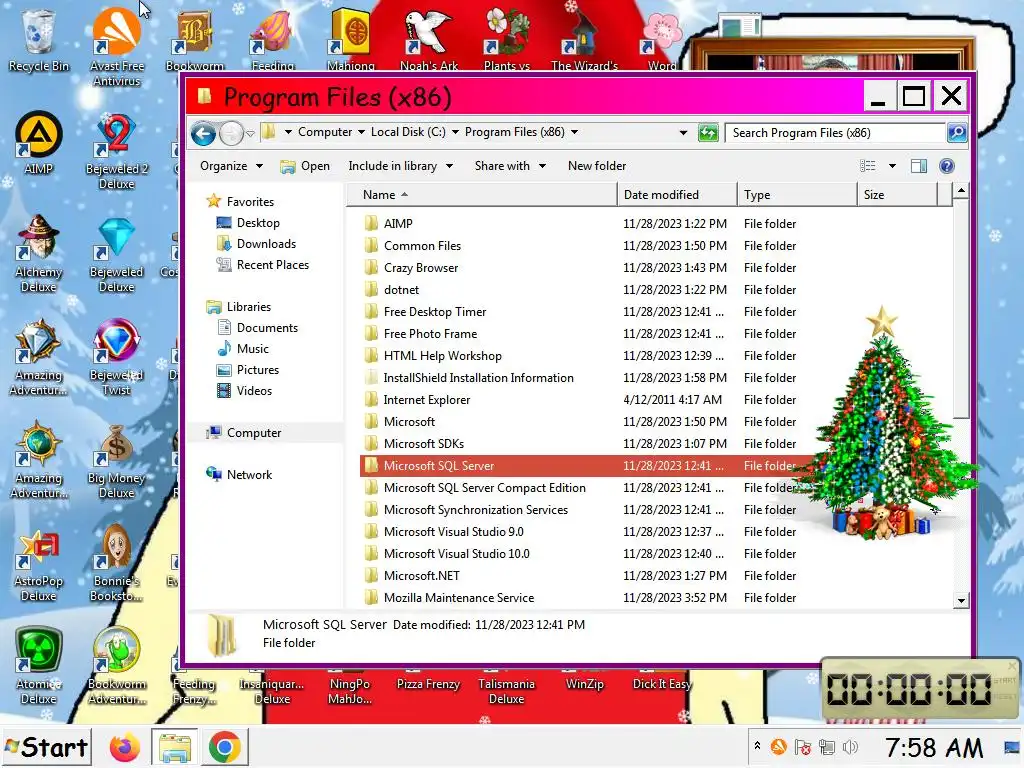Open the AIMP desktop shortcut
Viewport: 1024px width, 768px height.
tap(38, 144)
